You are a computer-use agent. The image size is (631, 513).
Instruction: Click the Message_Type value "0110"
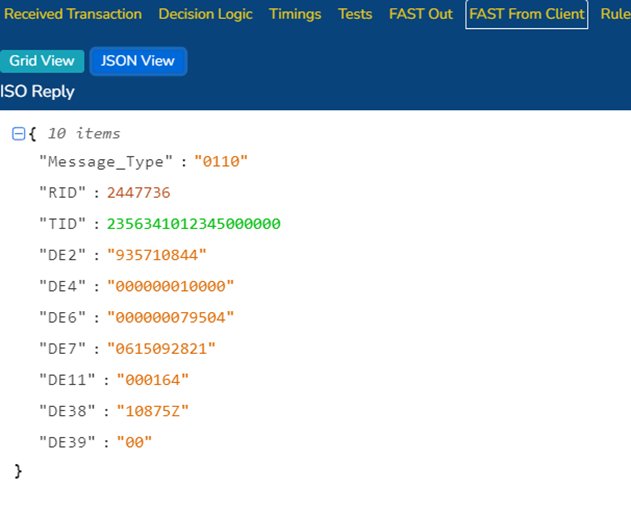point(221,162)
